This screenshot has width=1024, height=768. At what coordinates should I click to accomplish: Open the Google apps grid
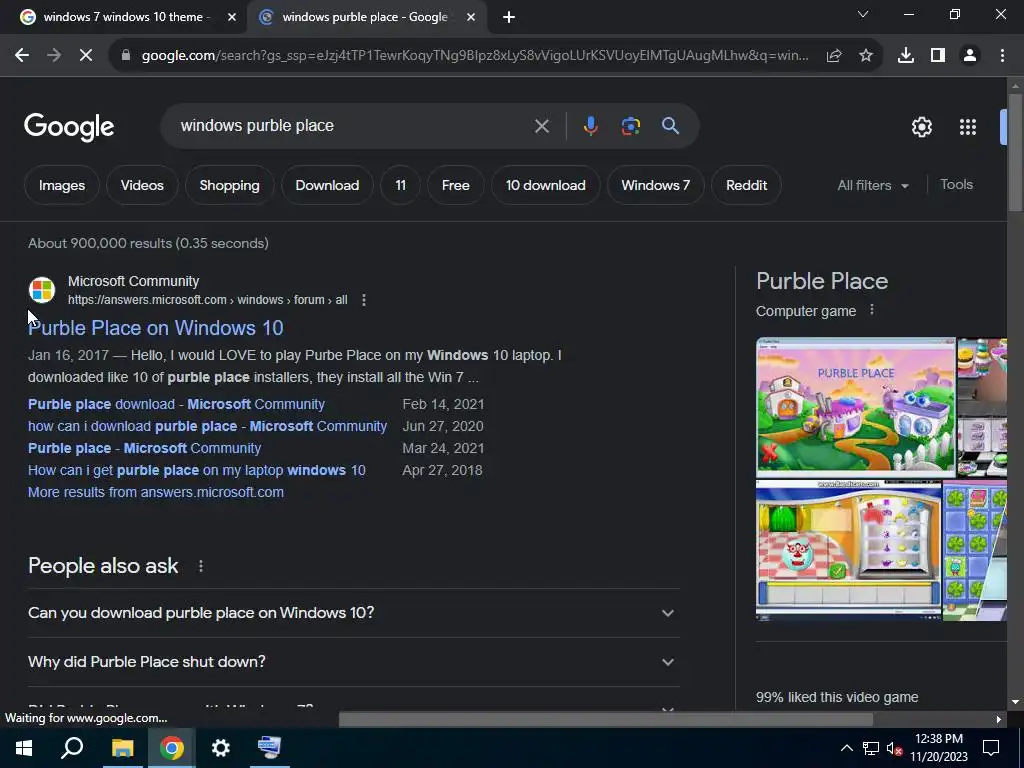(968, 127)
